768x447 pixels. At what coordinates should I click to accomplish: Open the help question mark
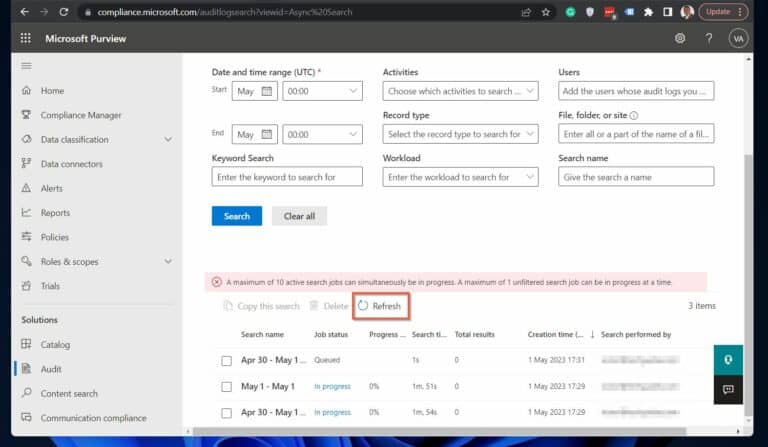[x=709, y=38]
